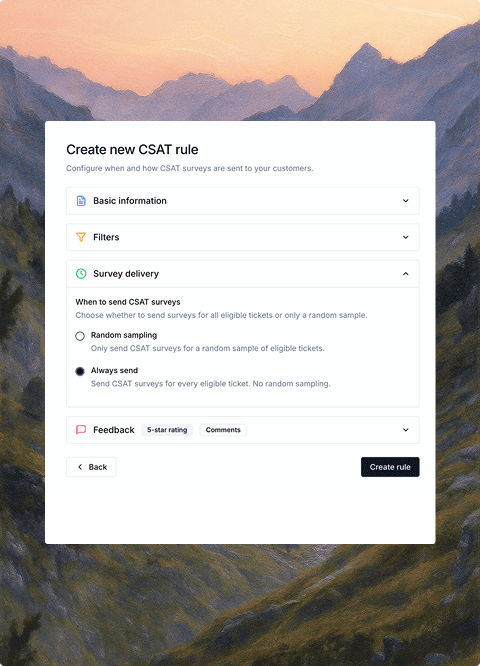
Task: Click the orange funnel Filters icon
Action: click(x=81, y=237)
